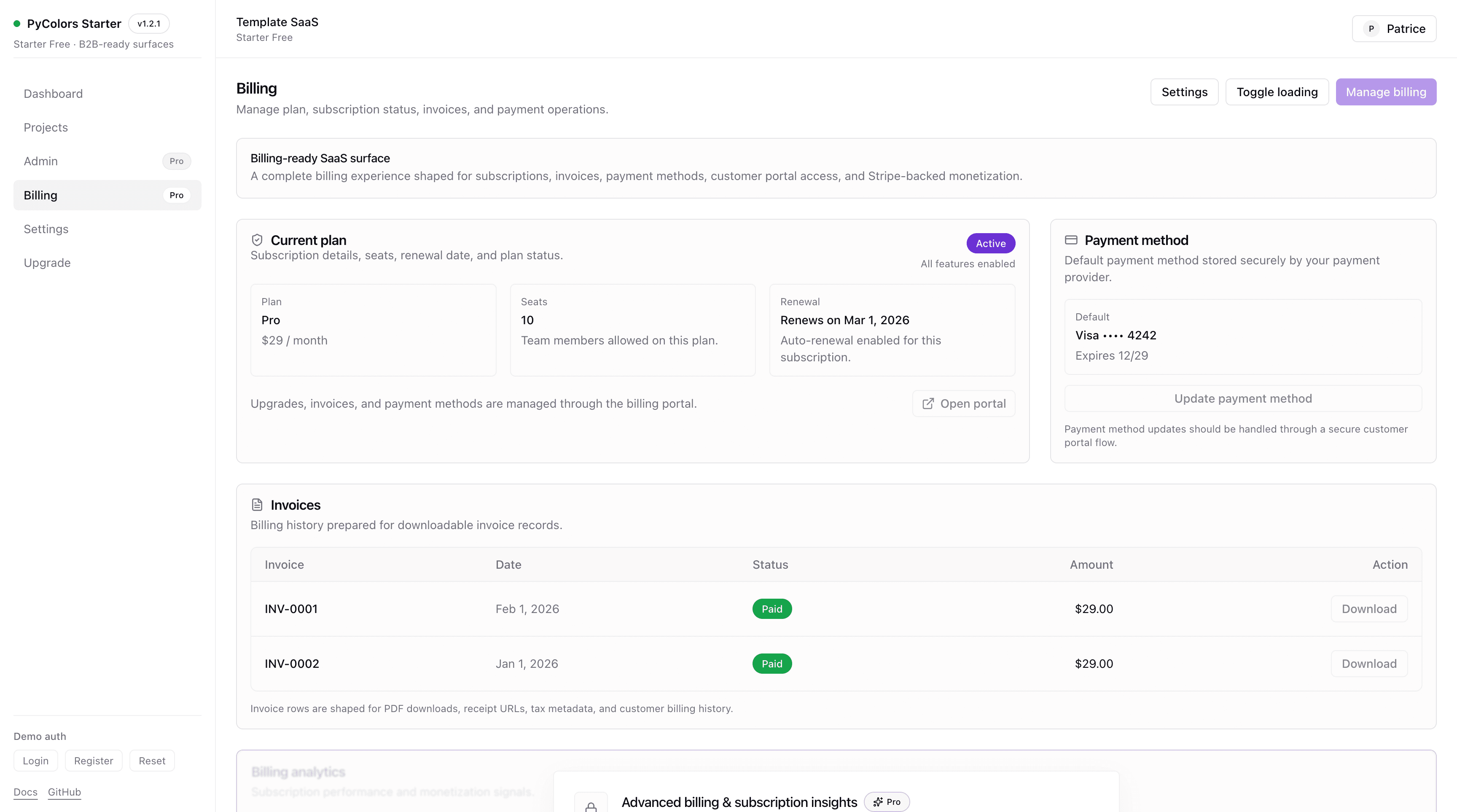
Task: Open Settings in the sidebar navigation
Action: click(x=108, y=229)
